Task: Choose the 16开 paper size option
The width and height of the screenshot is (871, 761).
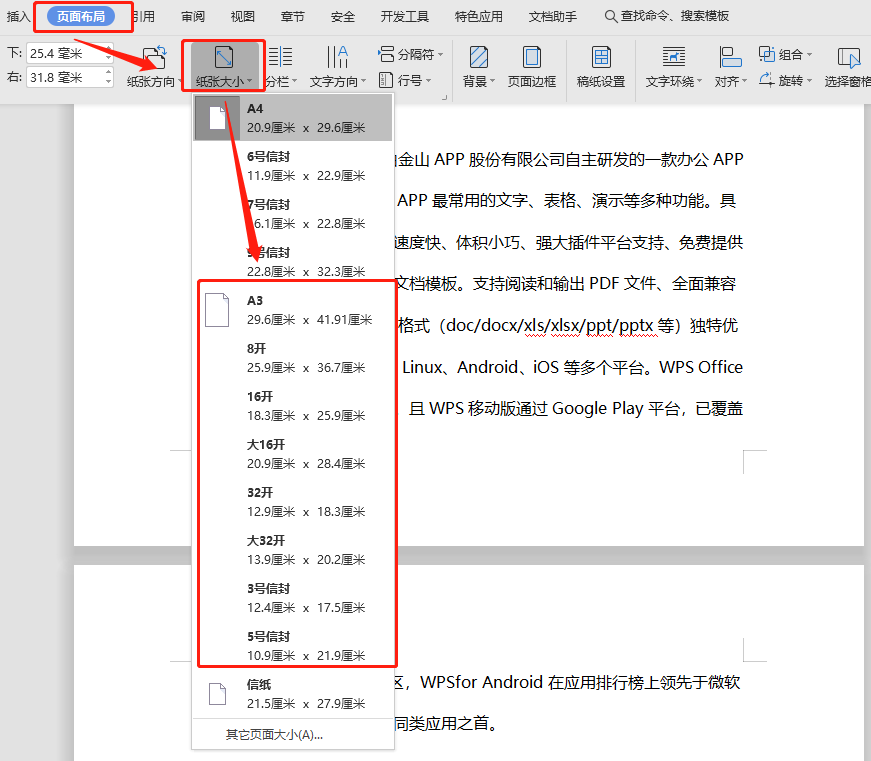Action: tap(296, 405)
